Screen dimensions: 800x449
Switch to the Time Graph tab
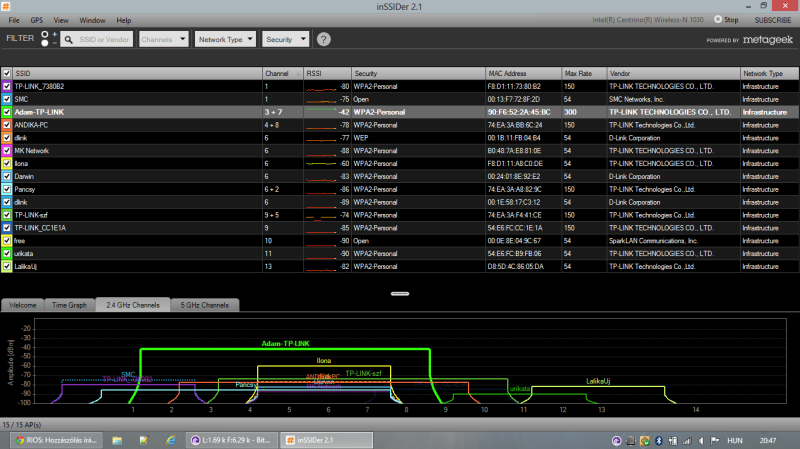[69, 305]
